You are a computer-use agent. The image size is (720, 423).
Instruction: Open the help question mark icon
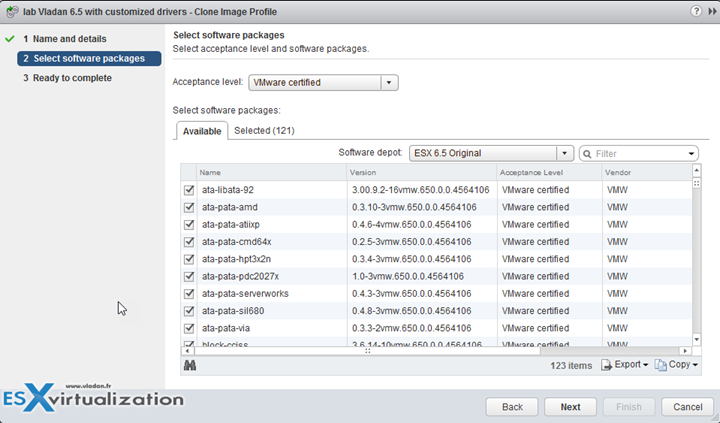pyautogui.click(x=696, y=11)
